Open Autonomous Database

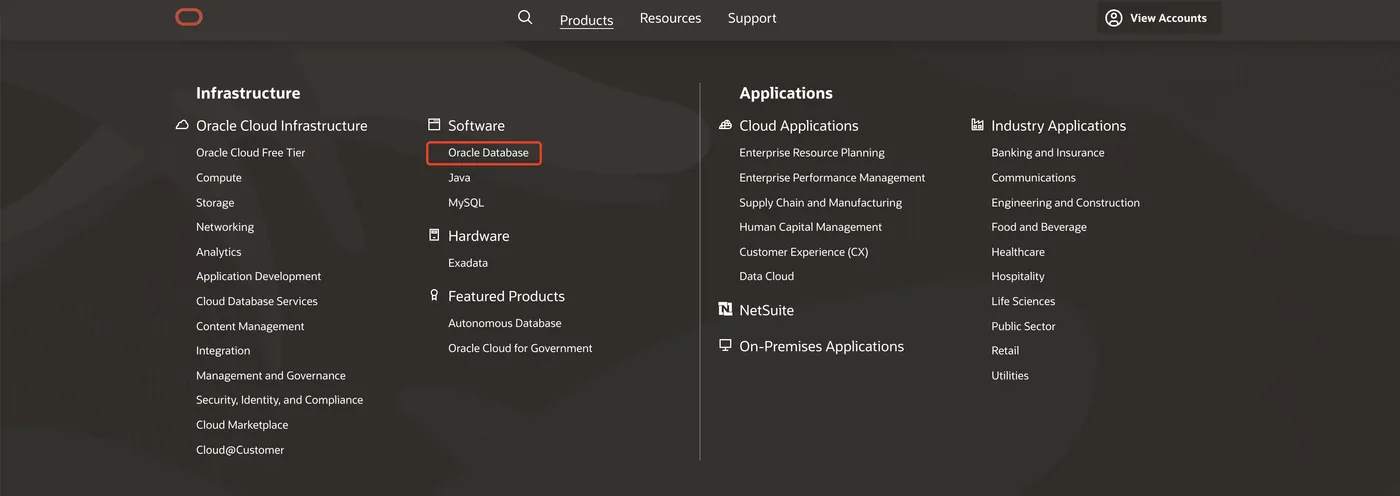(x=505, y=323)
